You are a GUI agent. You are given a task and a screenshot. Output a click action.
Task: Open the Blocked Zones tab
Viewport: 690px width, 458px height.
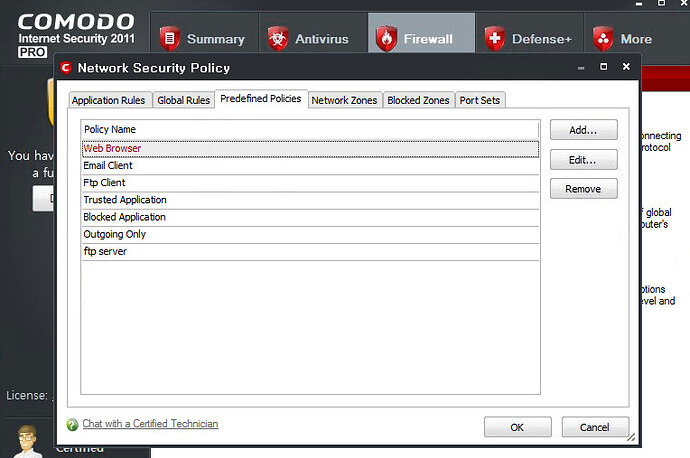tap(418, 100)
